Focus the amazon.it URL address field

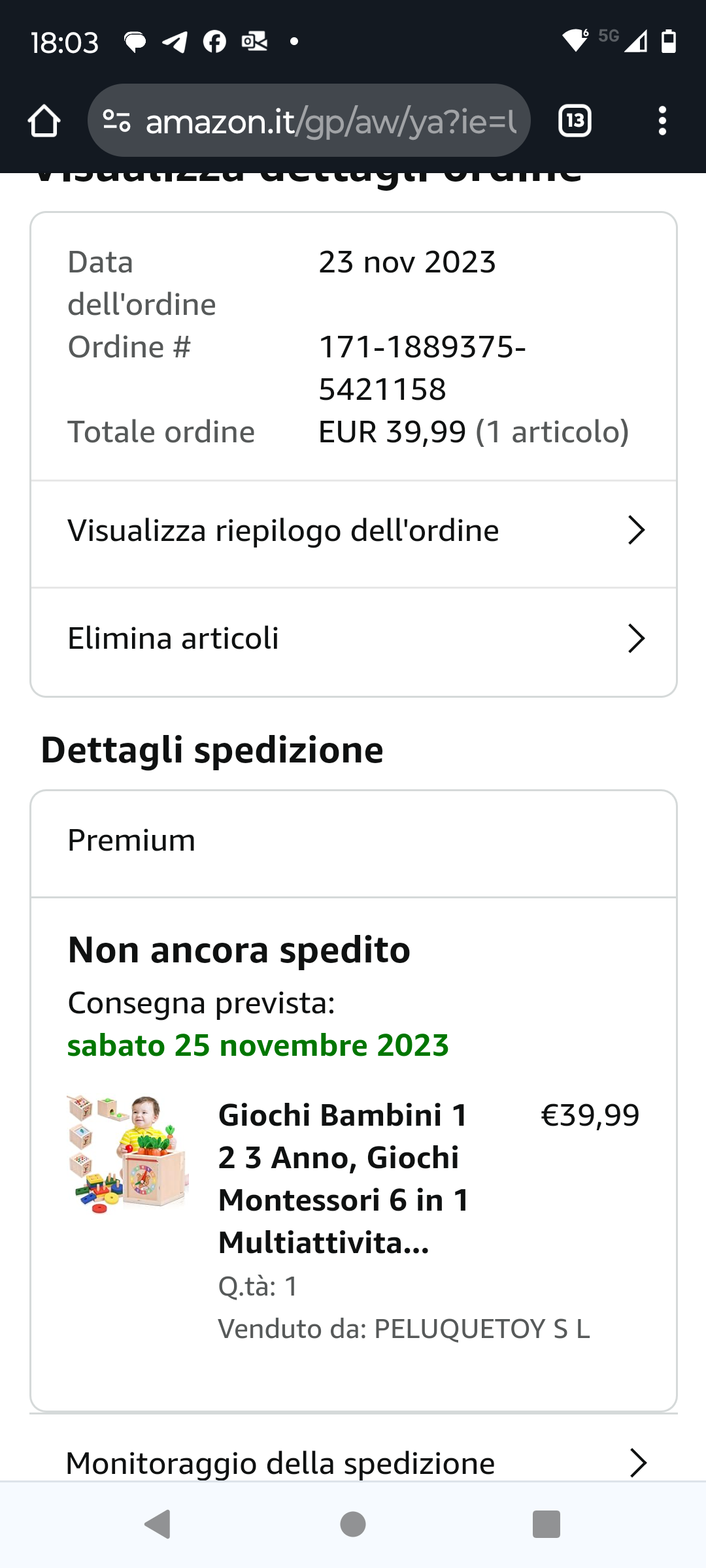(330, 121)
